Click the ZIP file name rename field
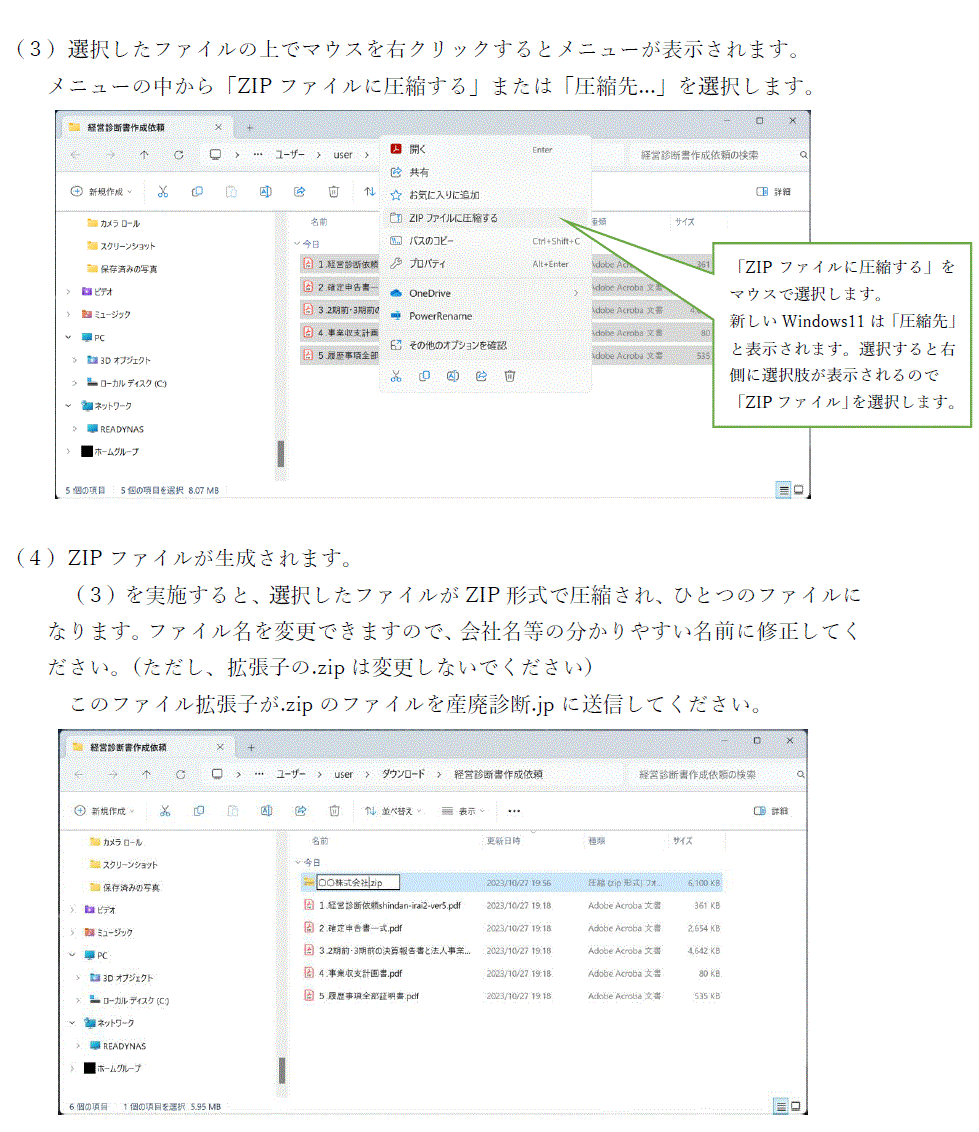Viewport: 979px width, 1132px height. pos(357,883)
